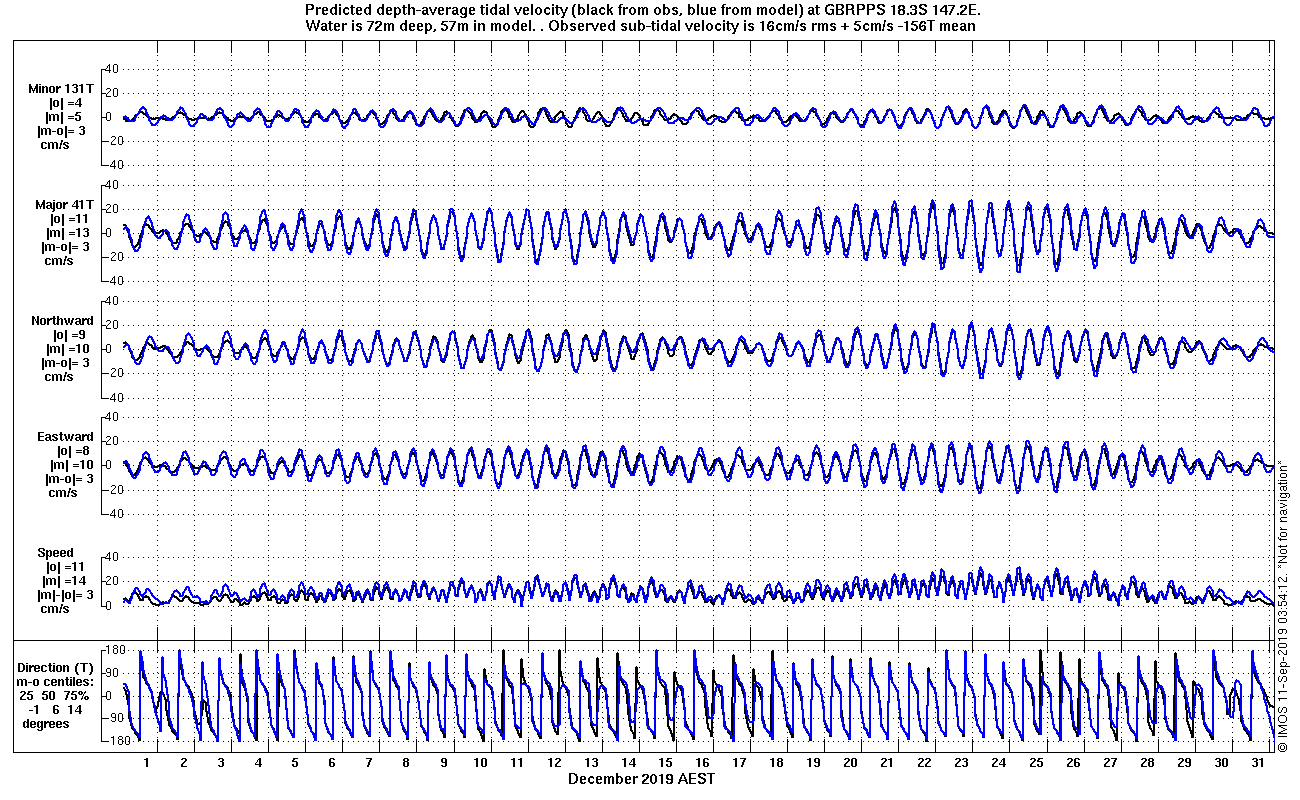Click day "13" on the date axis

[591, 763]
